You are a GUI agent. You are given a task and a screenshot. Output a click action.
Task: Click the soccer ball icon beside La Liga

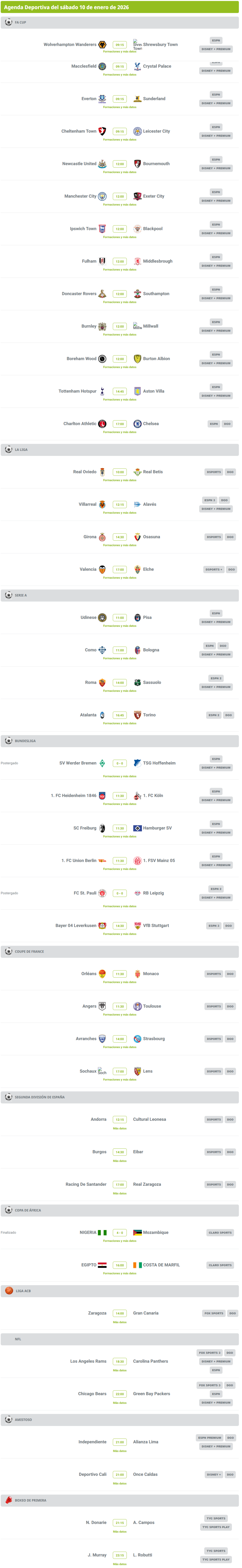coord(8,449)
